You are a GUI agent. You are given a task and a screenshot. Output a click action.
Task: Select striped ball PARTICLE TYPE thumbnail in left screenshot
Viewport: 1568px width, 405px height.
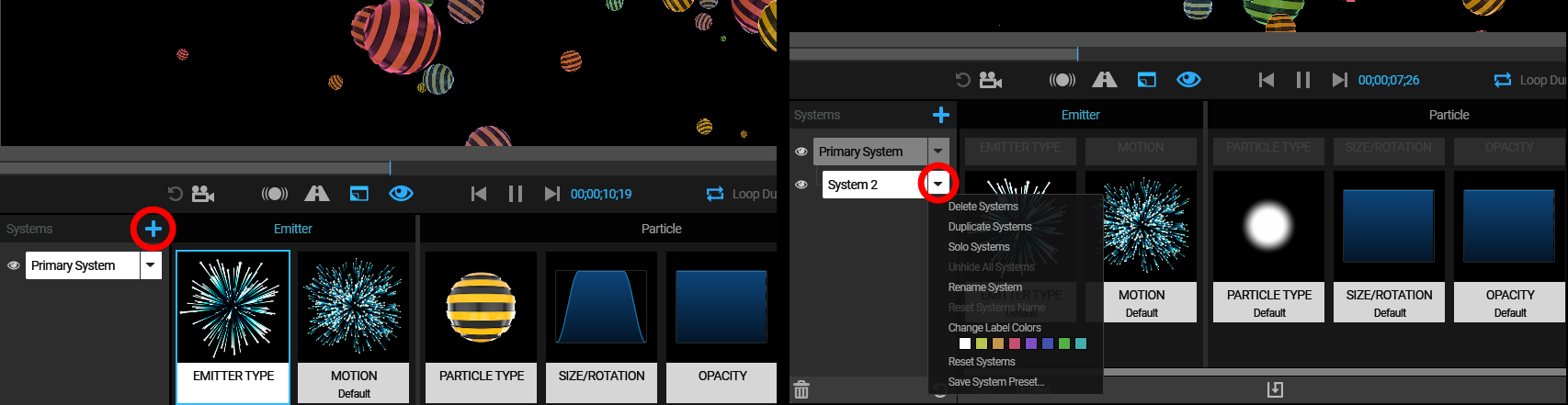[482, 327]
